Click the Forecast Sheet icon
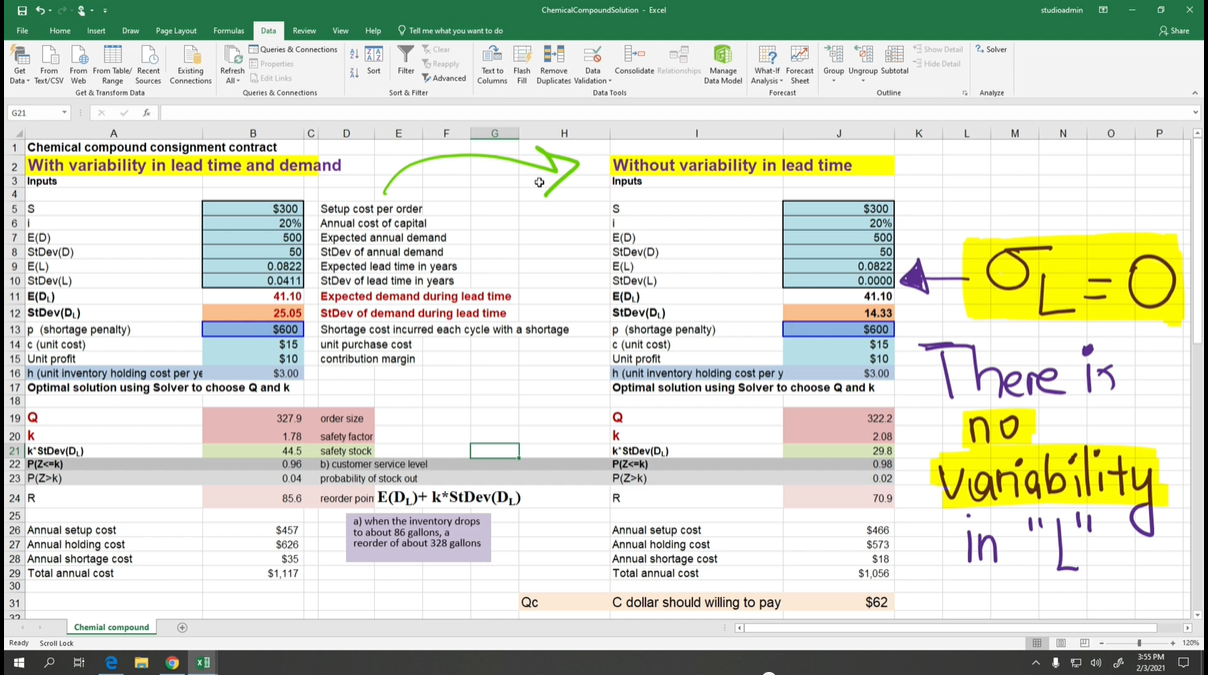The image size is (1208, 675). click(x=799, y=62)
